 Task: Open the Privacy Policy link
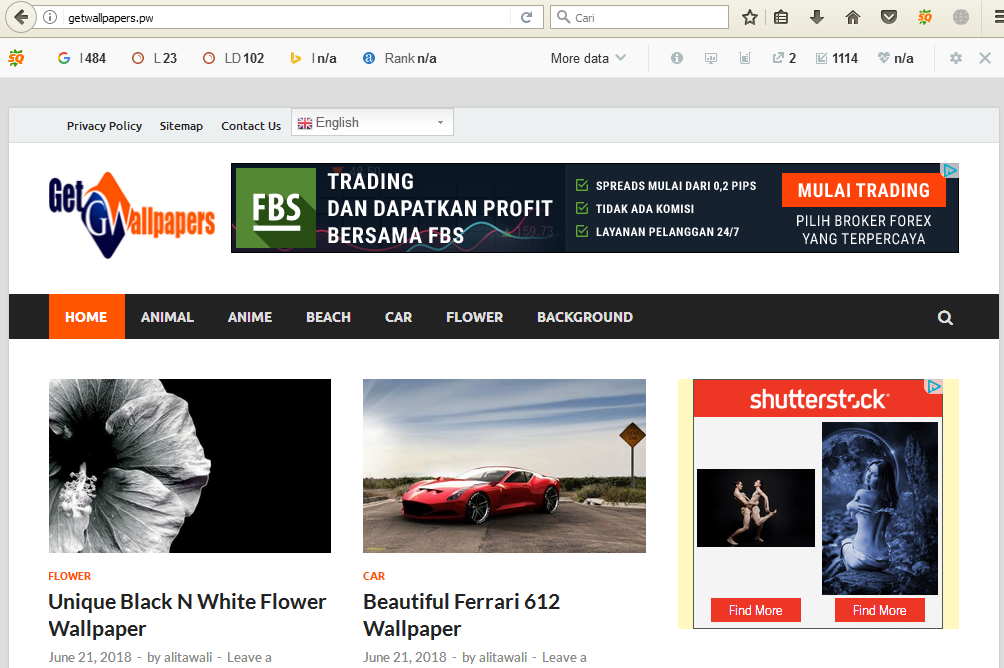(104, 126)
